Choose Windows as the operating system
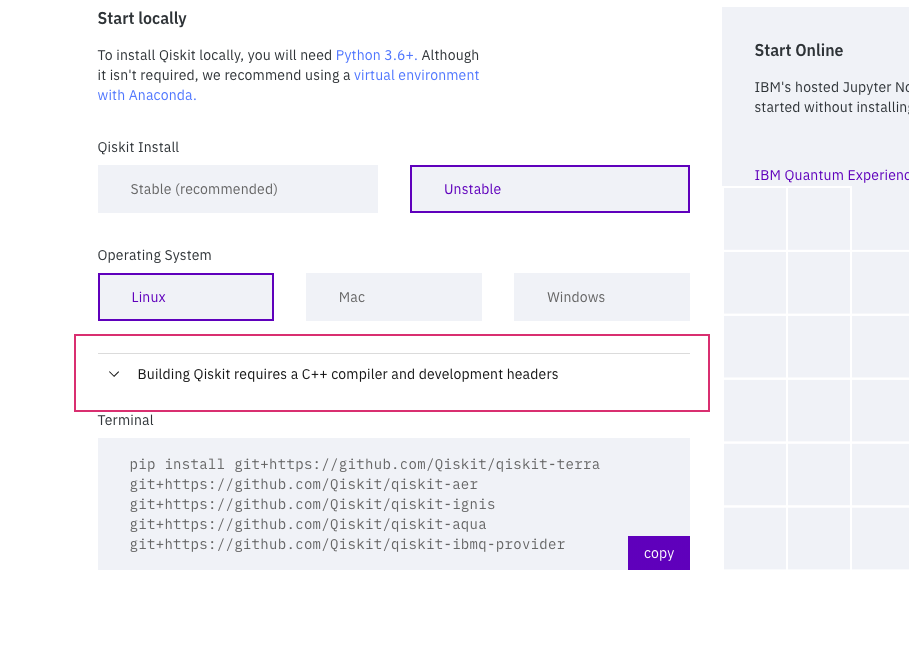The image size is (909, 667). pyautogui.click(x=601, y=297)
